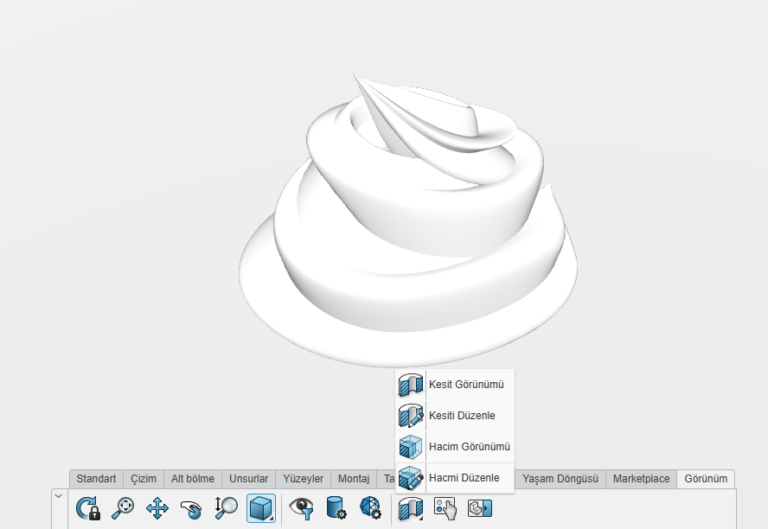Switch to the Standart tab
This screenshot has height=529, width=768.
[x=96, y=479]
